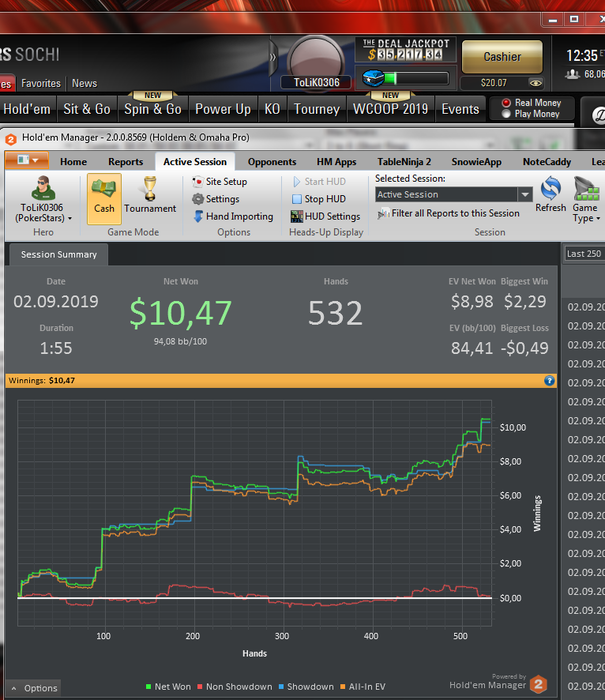Viewport: 605px width, 700px height.
Task: Open the Hold'em Manager application menu button
Action: point(27,160)
